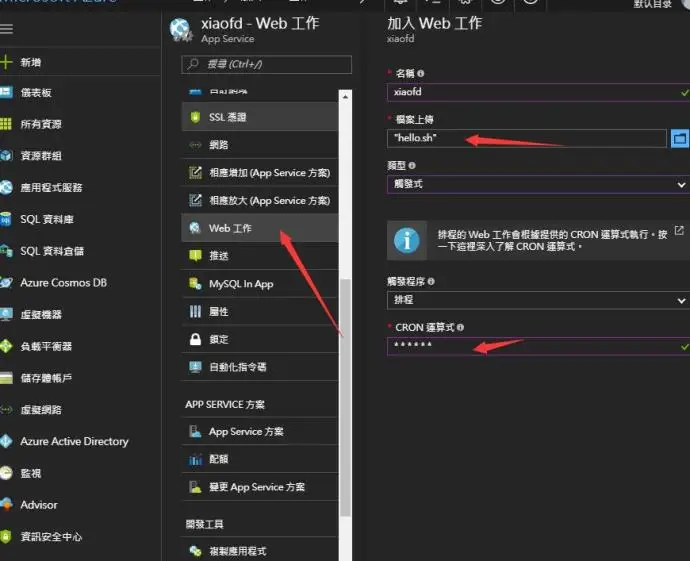This screenshot has width=690, height=561.
Task: Expand the 觸發程序 dropdown showing 排程
Action: click(x=539, y=300)
